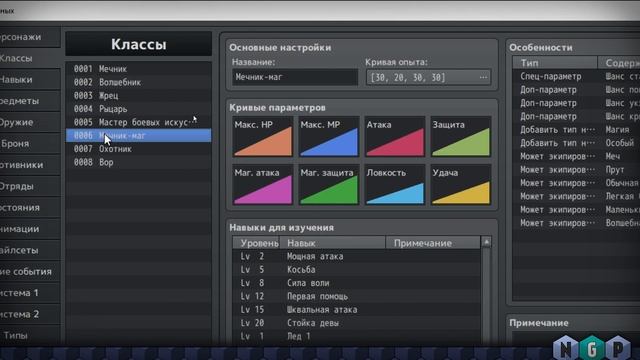640x360 pixels.
Task: Open the Макс. HP parameter curve
Action: click(x=263, y=137)
